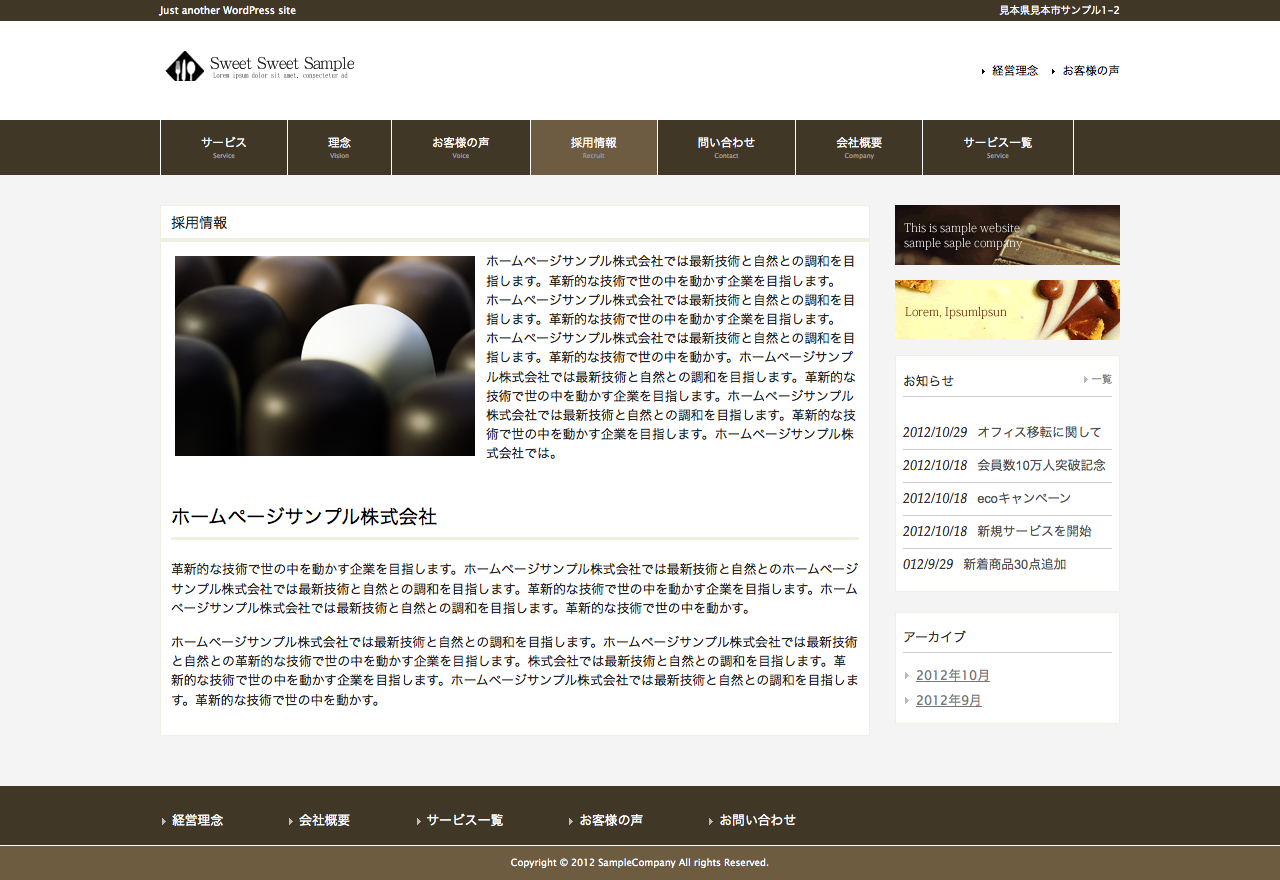Open news item 会員数10万人突破記念
1280x880 pixels.
pos(1041,465)
